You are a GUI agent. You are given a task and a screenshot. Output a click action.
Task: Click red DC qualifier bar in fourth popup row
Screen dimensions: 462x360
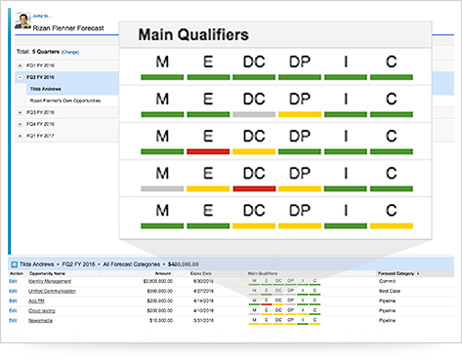click(x=254, y=189)
